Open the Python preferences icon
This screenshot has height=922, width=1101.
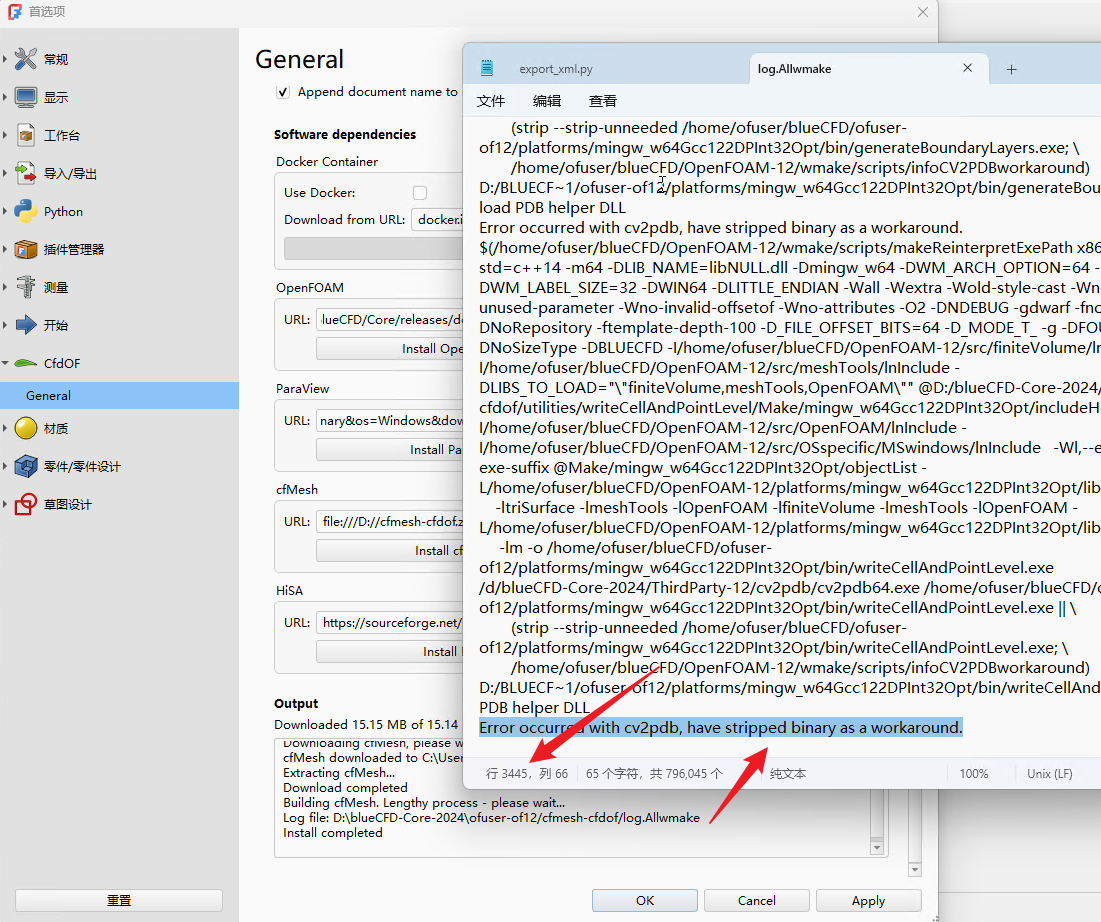click(x=26, y=211)
